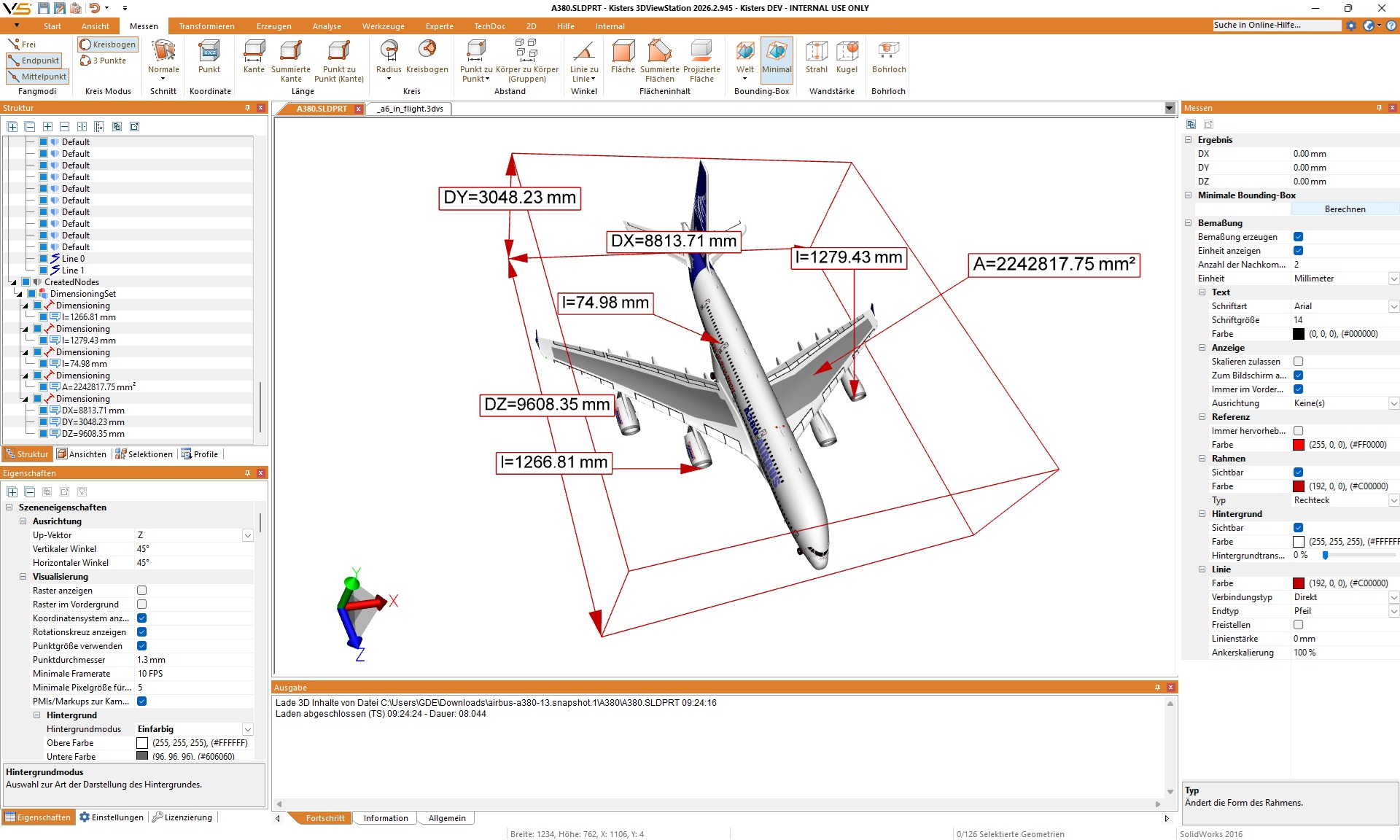Select the Bohrloch drill hole tool
1400x840 pixels.
(889, 56)
